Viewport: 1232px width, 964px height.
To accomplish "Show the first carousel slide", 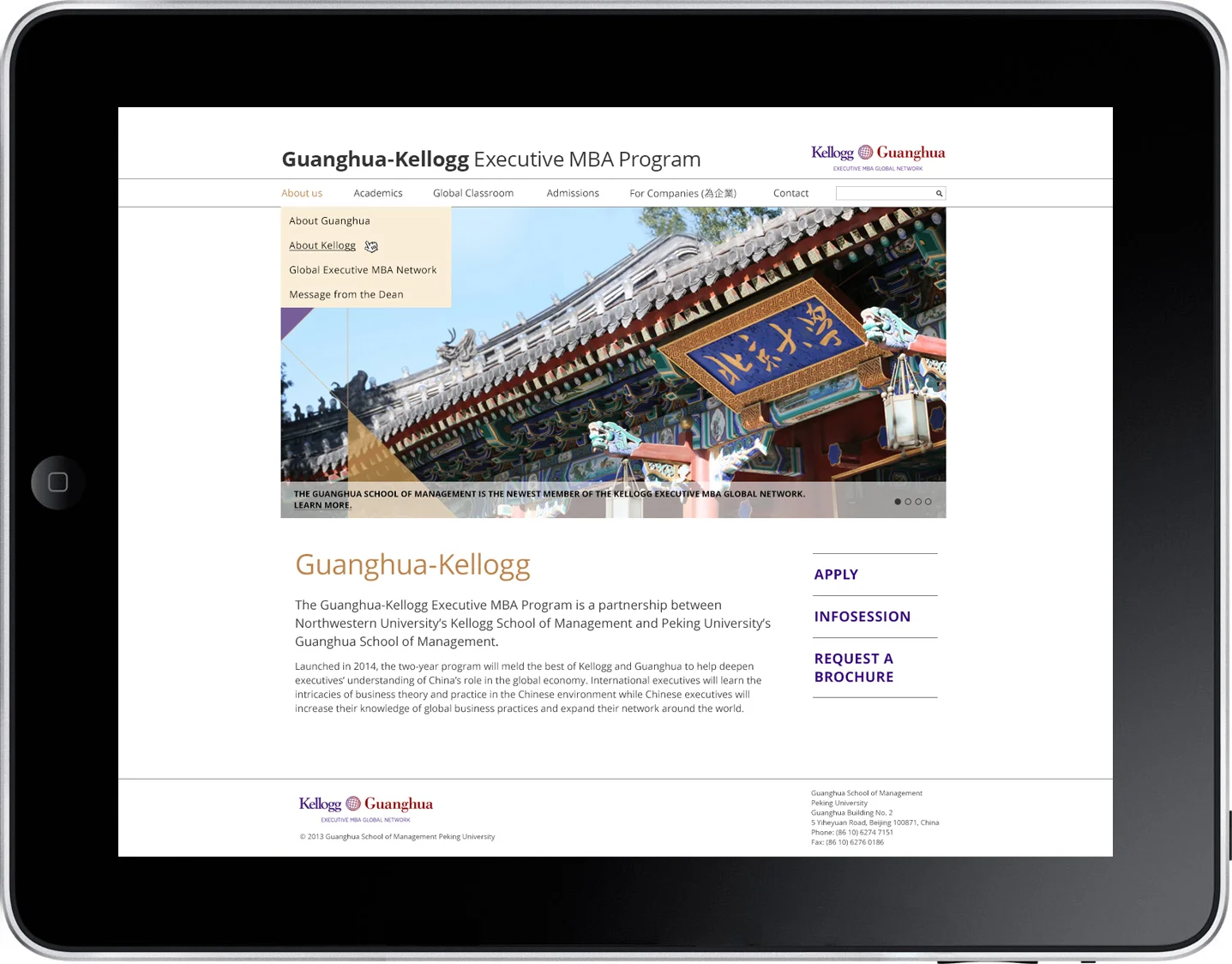I will (898, 502).
